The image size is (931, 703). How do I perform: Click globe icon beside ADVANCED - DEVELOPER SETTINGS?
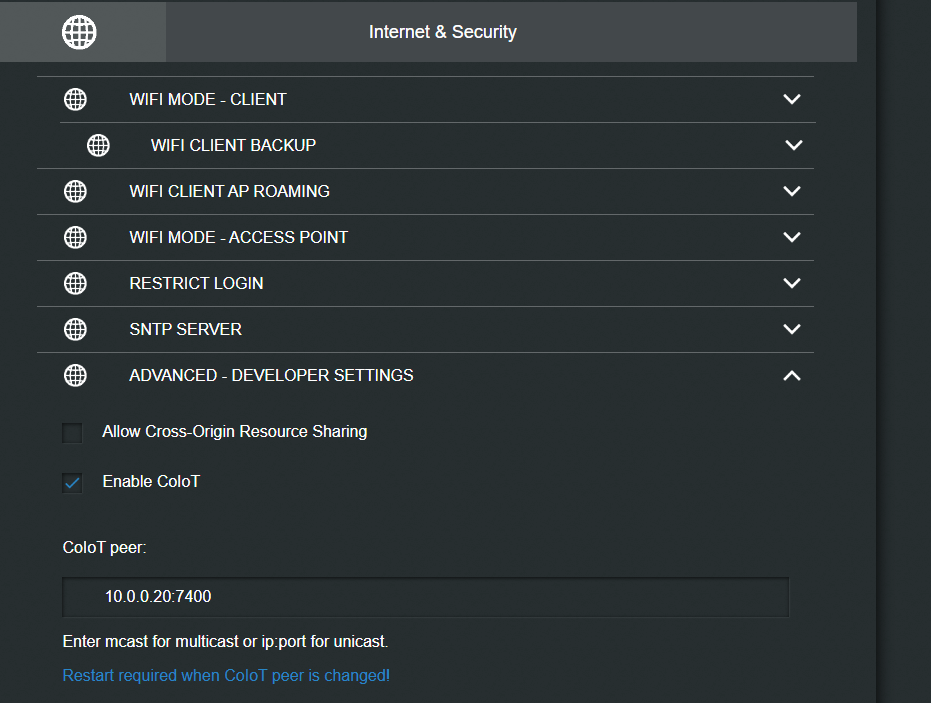point(75,375)
